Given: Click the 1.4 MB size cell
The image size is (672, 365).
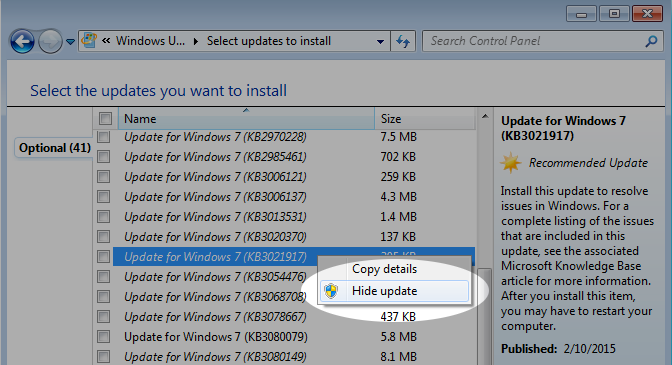Looking at the screenshot, I should point(399,217).
